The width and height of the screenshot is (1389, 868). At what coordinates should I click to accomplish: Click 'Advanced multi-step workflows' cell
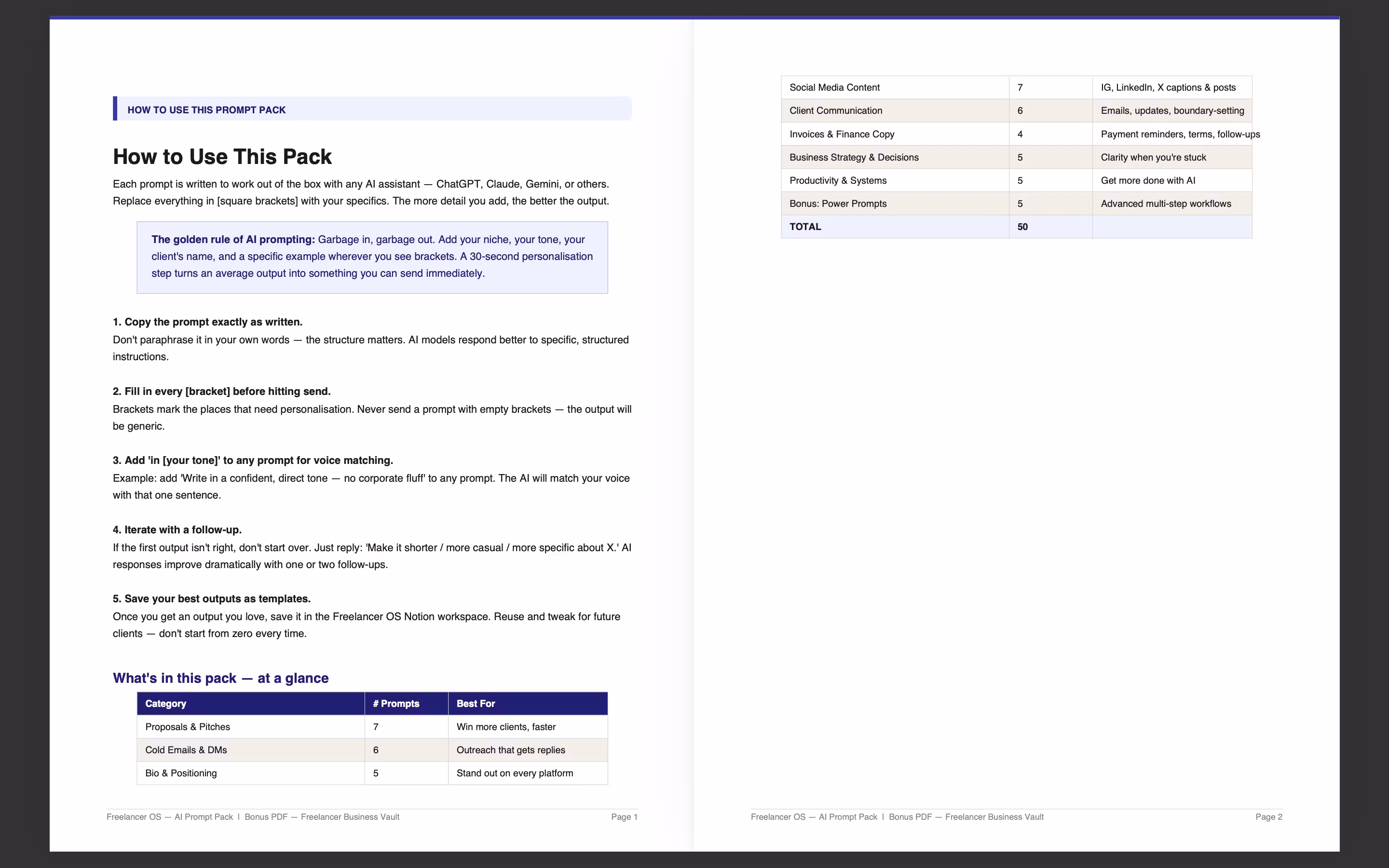point(1172,204)
